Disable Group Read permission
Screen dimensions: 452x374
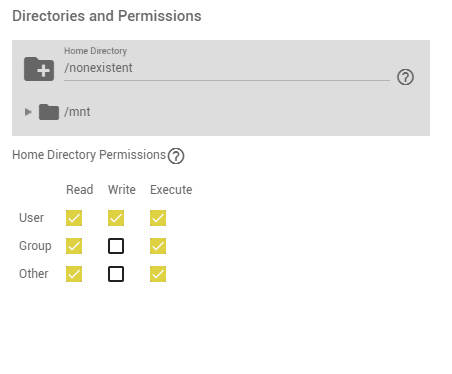tap(74, 246)
